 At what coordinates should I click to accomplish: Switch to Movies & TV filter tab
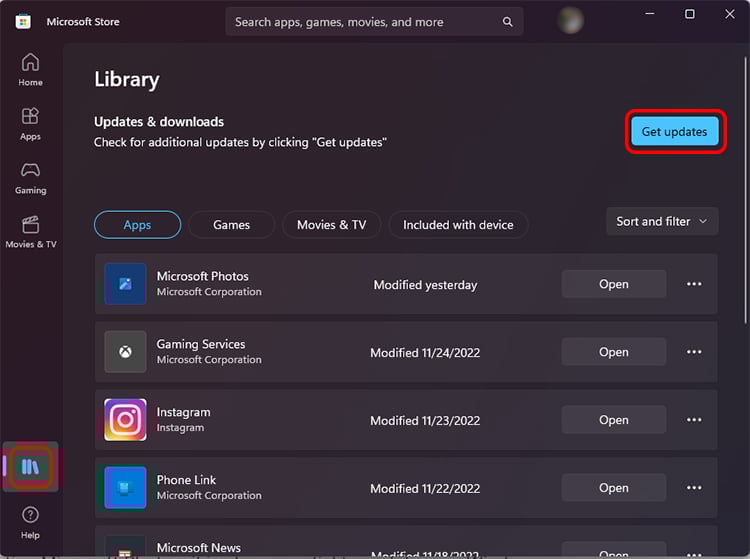[331, 225]
